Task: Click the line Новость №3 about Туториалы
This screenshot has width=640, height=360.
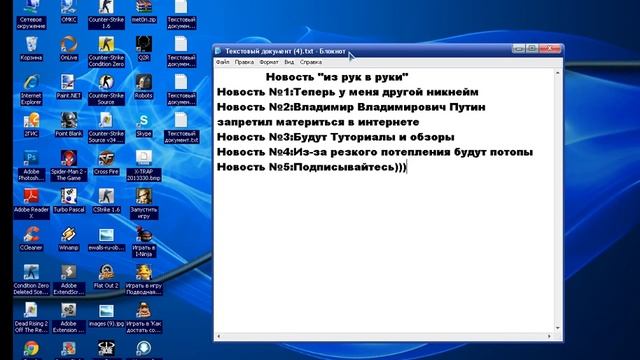Action: (336, 137)
